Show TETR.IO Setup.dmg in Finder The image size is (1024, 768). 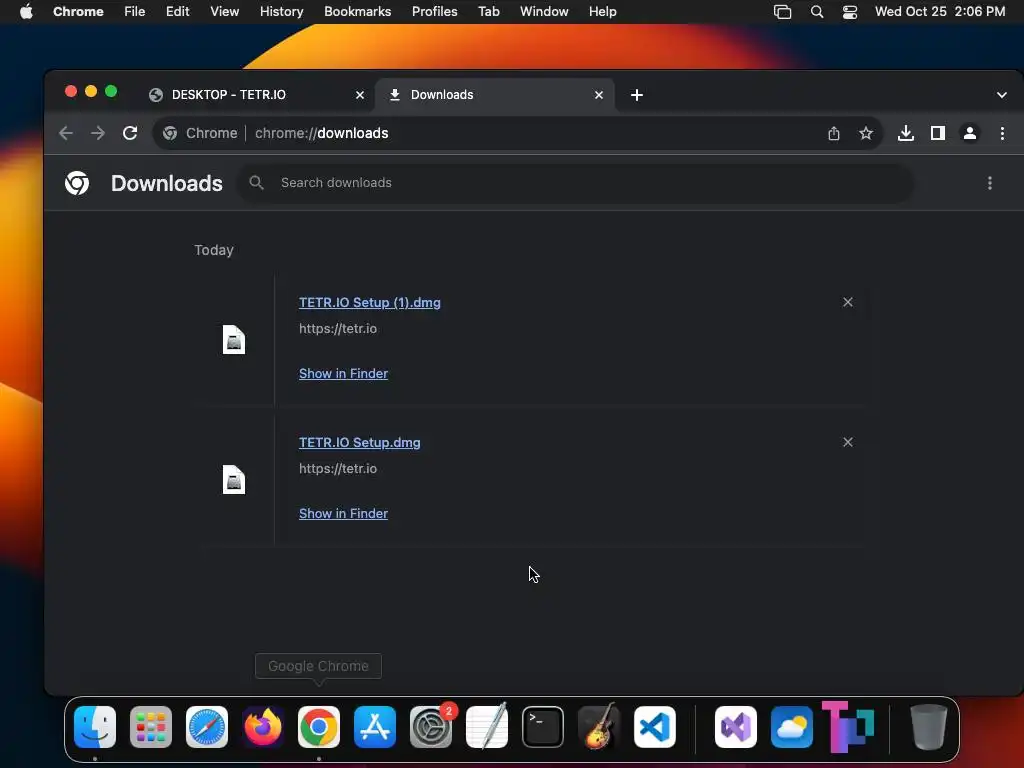[x=344, y=513]
